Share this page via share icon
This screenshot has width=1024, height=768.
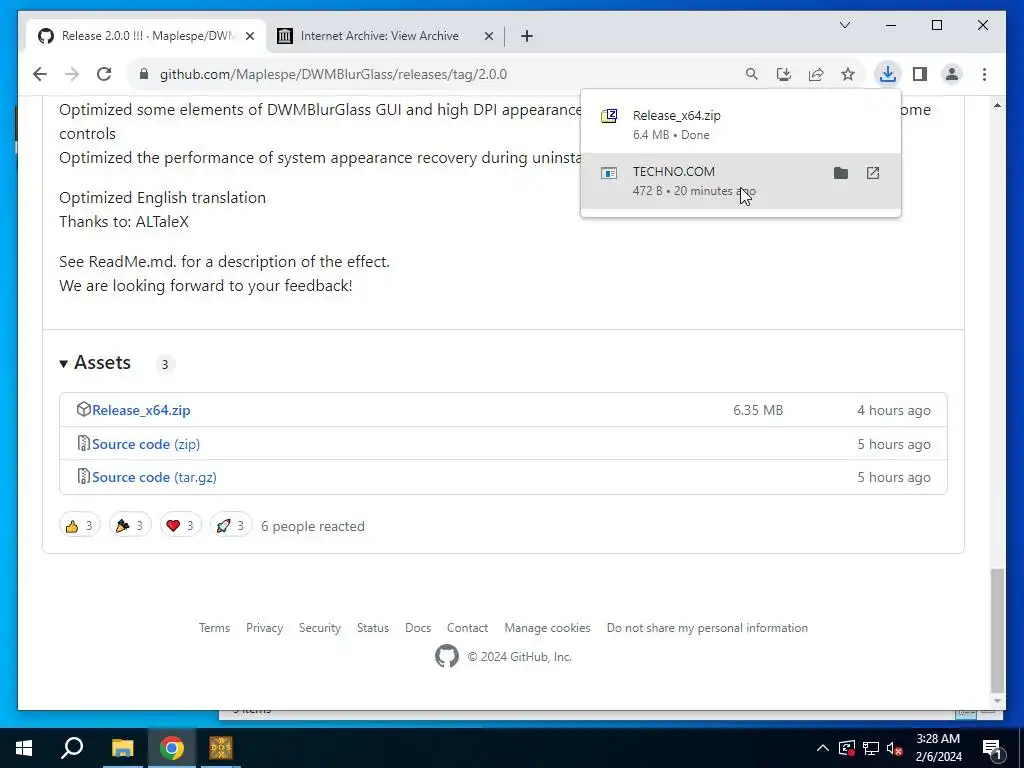(x=816, y=74)
